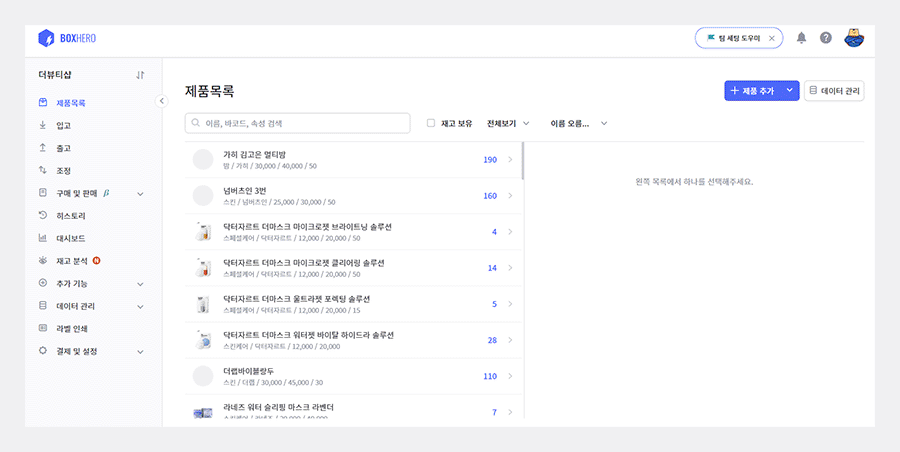The image size is (900, 452).
Task: Click the user profile avatar
Action: pyautogui.click(x=853, y=38)
